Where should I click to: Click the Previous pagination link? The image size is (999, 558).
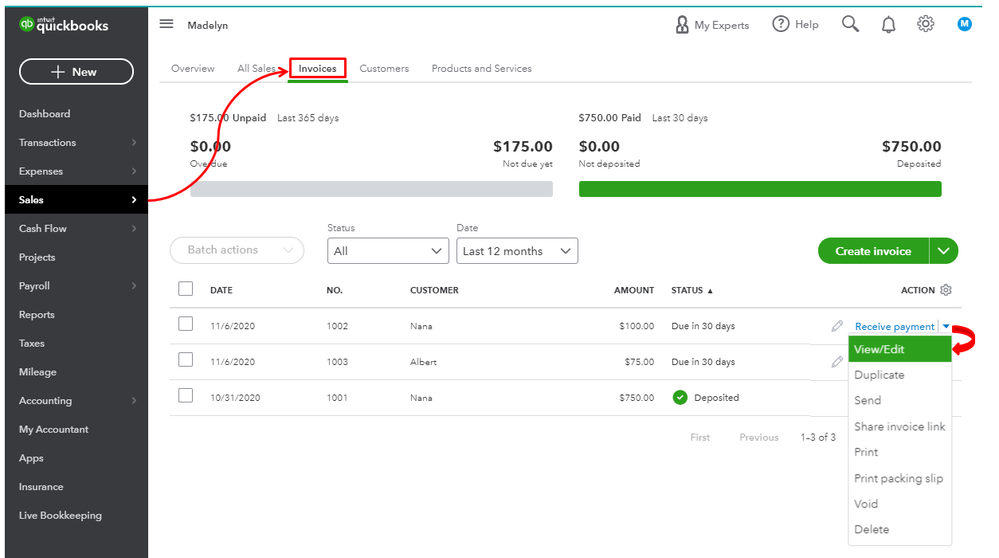tap(759, 437)
